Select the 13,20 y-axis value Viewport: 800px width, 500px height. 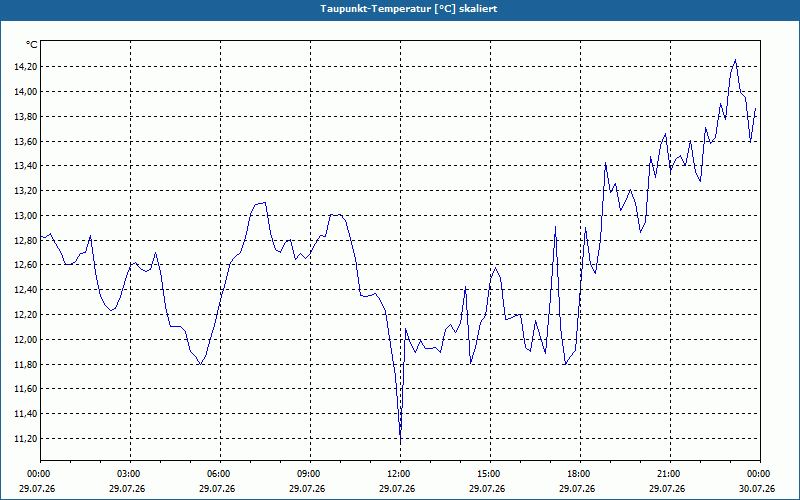(26, 191)
